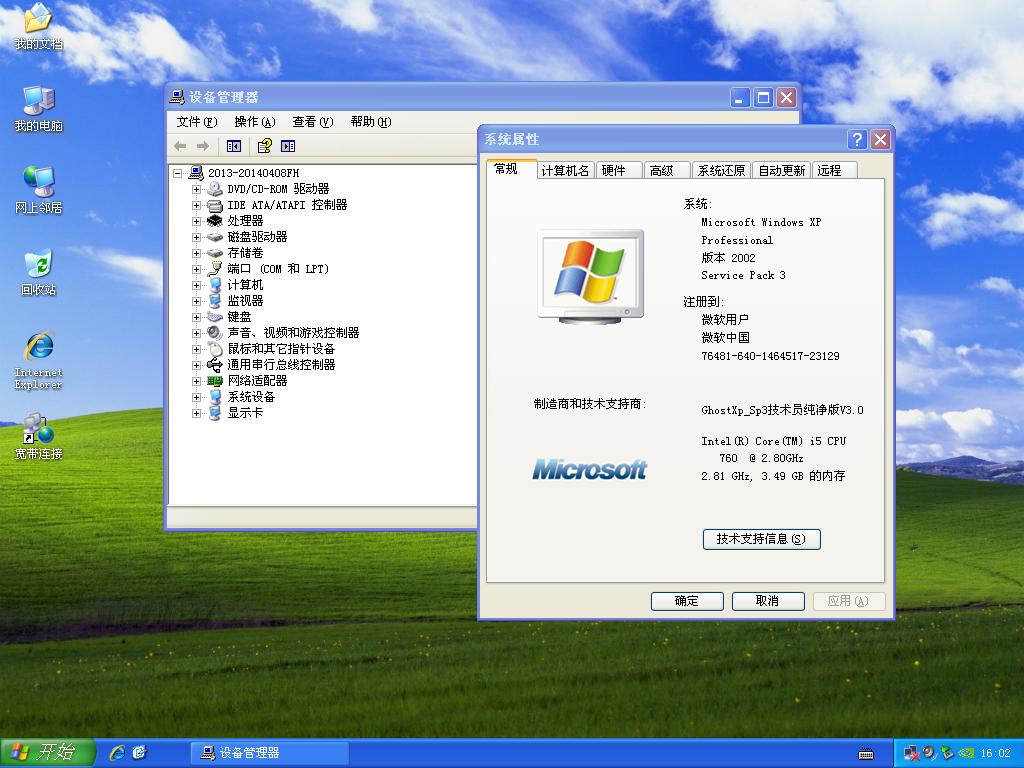
Task: Click the DVD/CD-ROM 驱动器 device icon
Action: pos(215,189)
